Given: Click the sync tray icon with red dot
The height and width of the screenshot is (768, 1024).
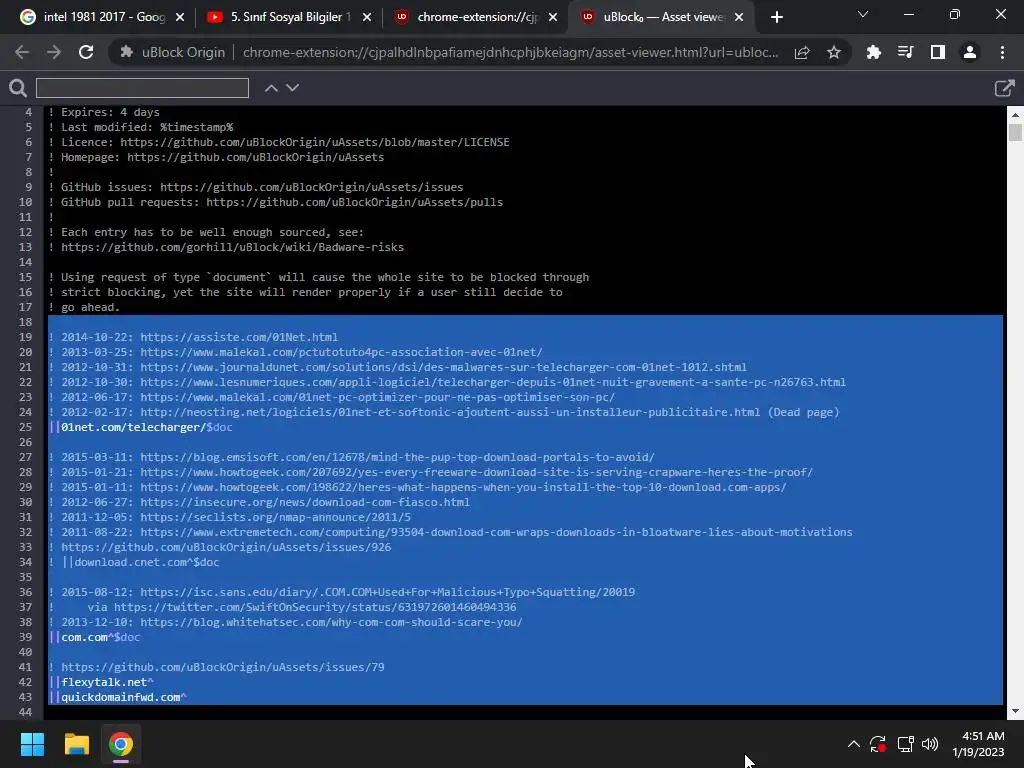Looking at the screenshot, I should point(878,744).
